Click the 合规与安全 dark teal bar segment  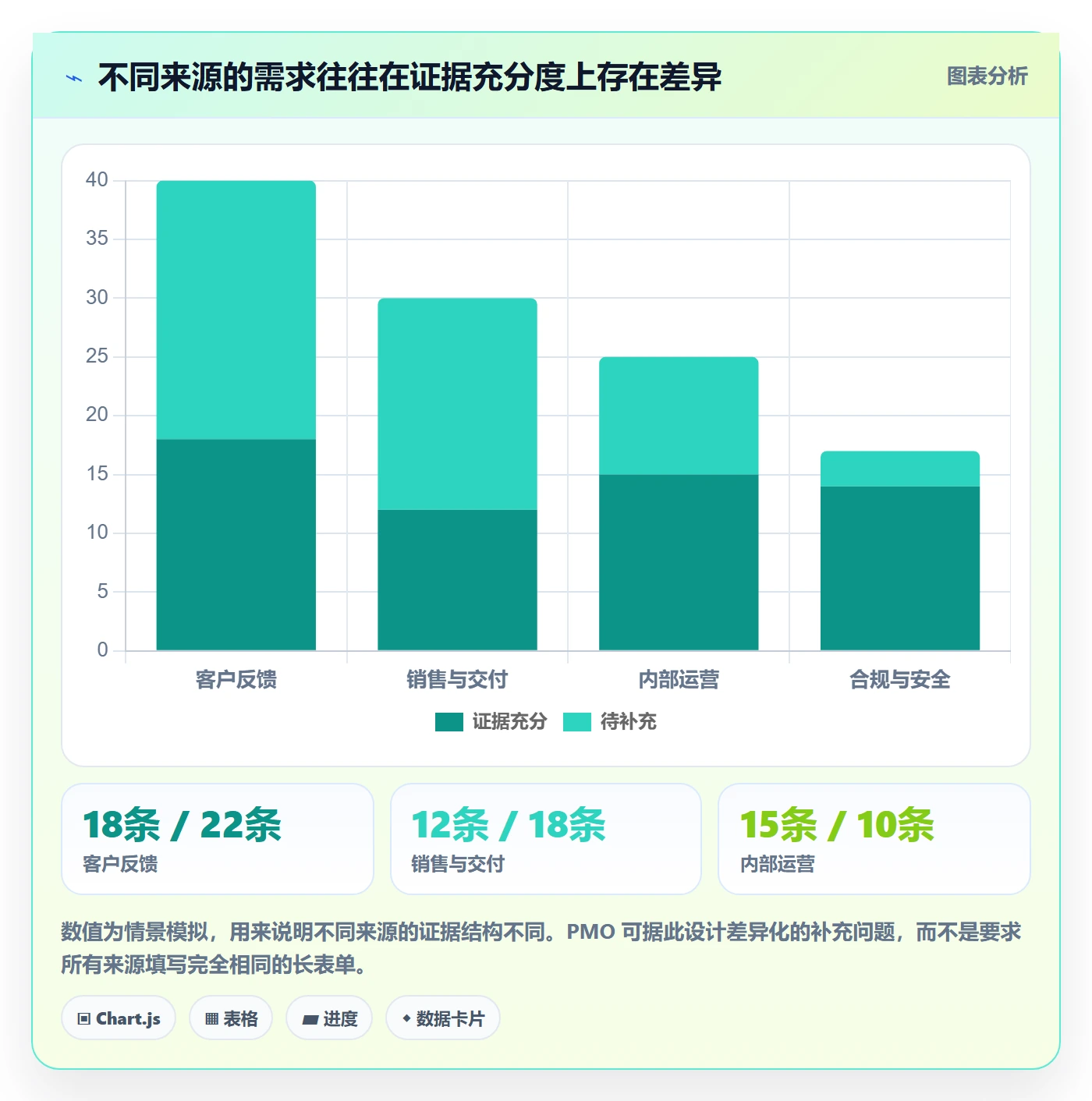(x=900, y=568)
